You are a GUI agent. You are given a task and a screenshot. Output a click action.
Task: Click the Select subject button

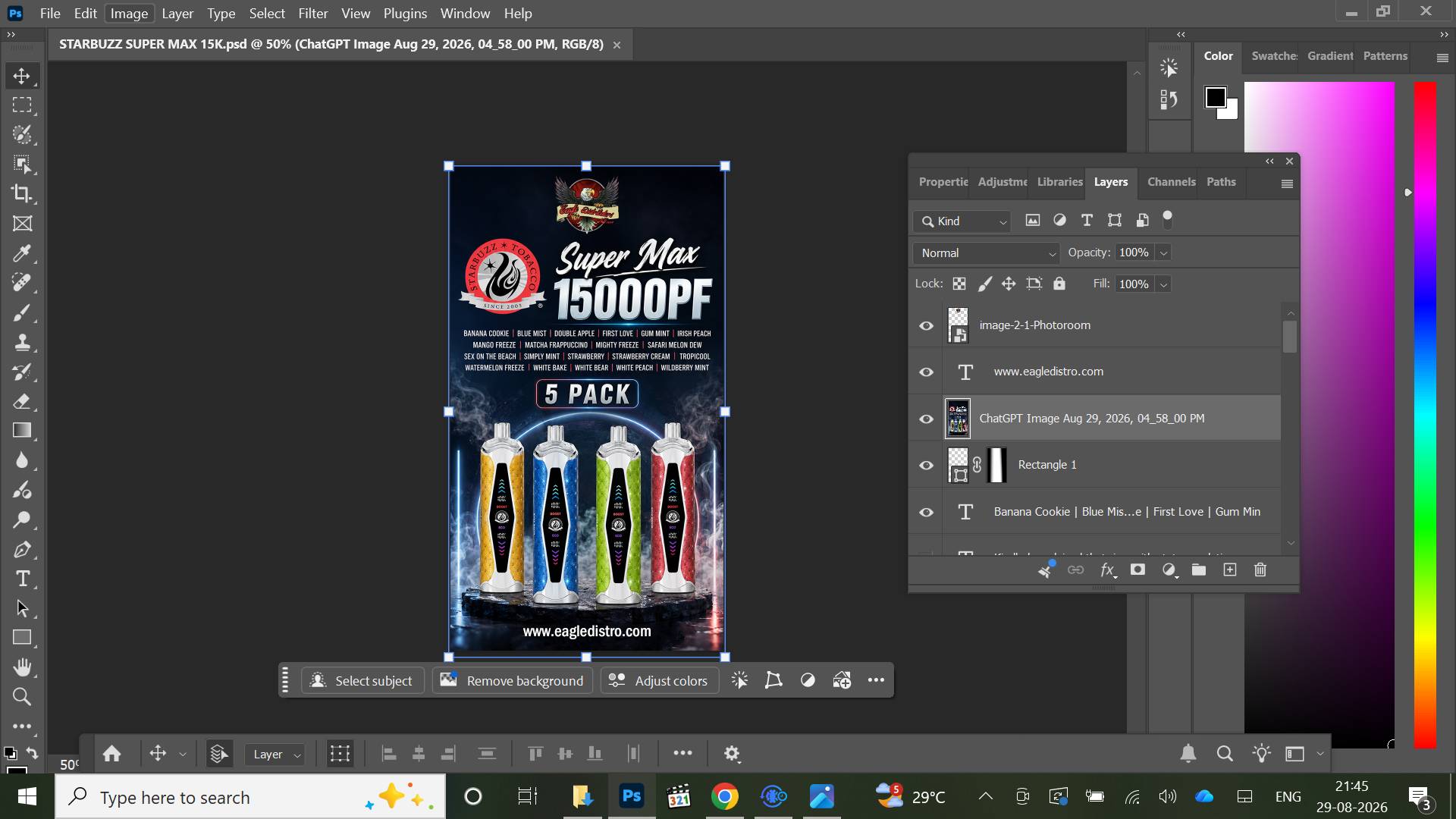pos(362,680)
